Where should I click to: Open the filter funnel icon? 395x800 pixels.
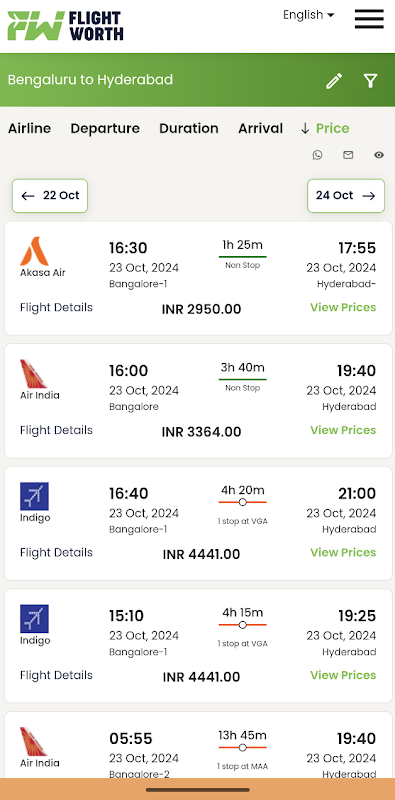tap(371, 81)
